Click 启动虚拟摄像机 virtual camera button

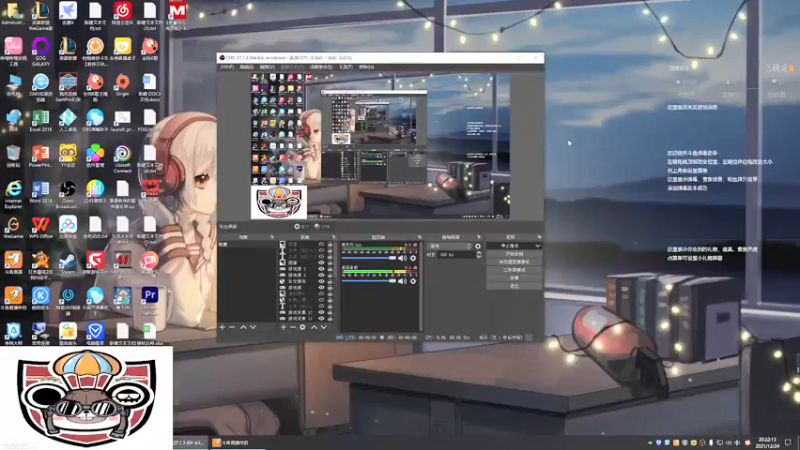[x=514, y=262]
